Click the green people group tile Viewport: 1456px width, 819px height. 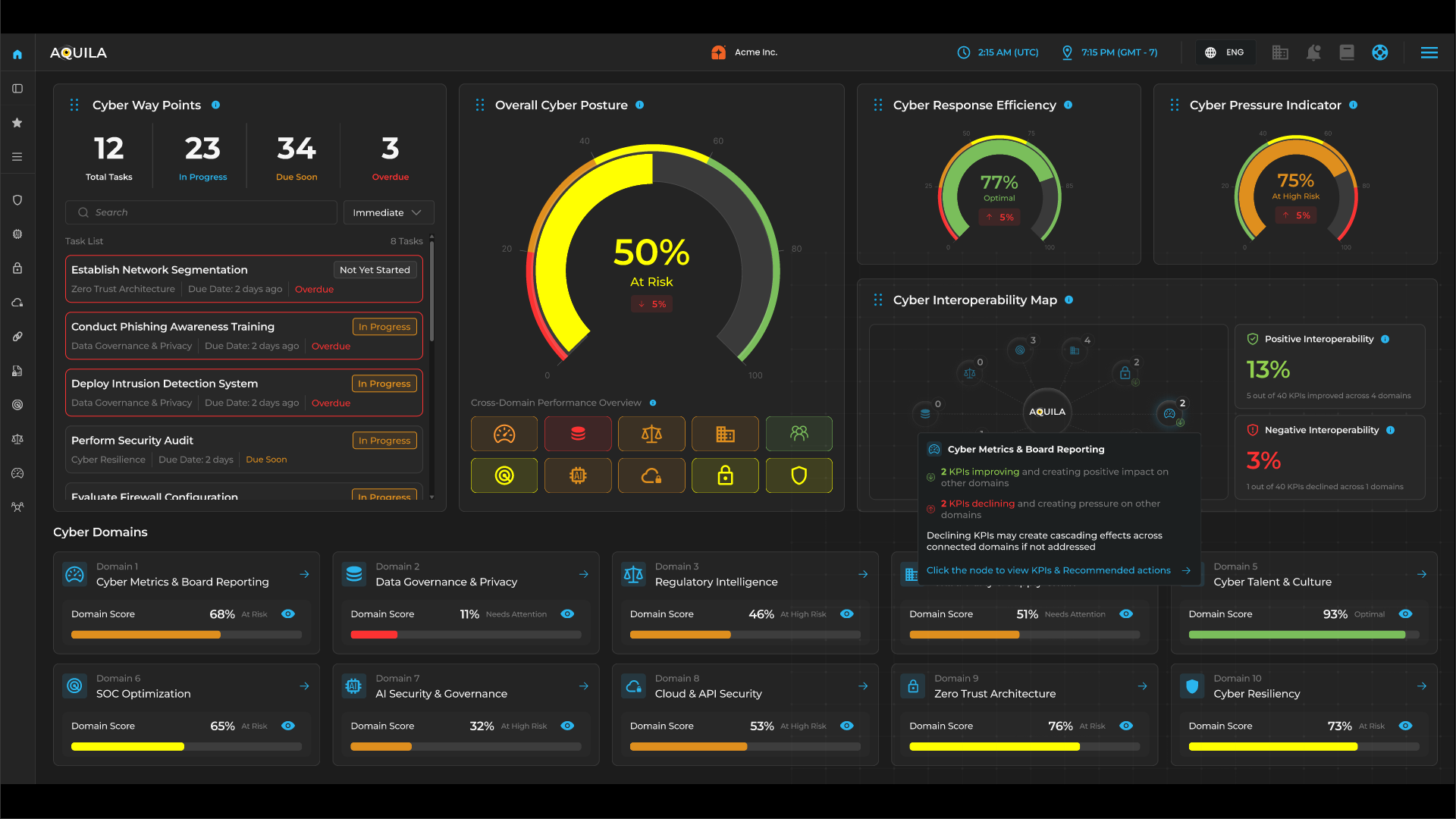click(x=799, y=434)
